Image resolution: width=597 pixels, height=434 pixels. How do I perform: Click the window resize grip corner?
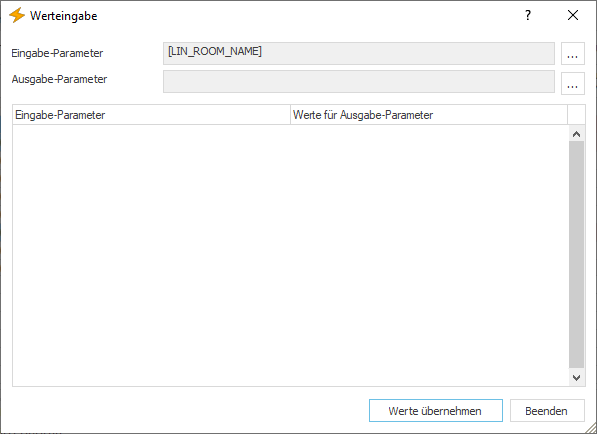[x=591, y=428]
